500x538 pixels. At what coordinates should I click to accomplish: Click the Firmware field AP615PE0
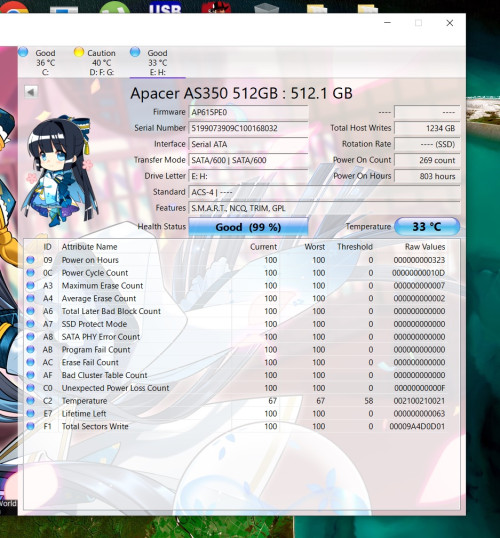tap(248, 112)
